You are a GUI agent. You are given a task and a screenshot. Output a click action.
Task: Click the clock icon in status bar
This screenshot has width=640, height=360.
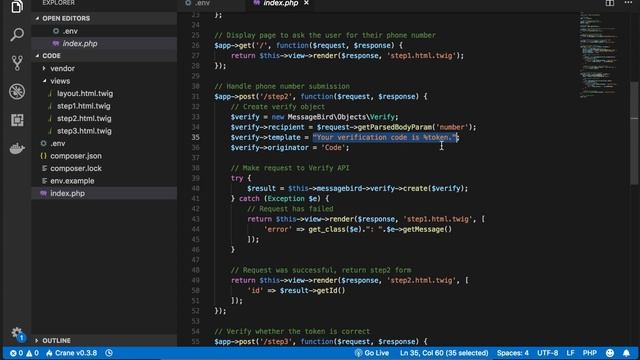109,353
